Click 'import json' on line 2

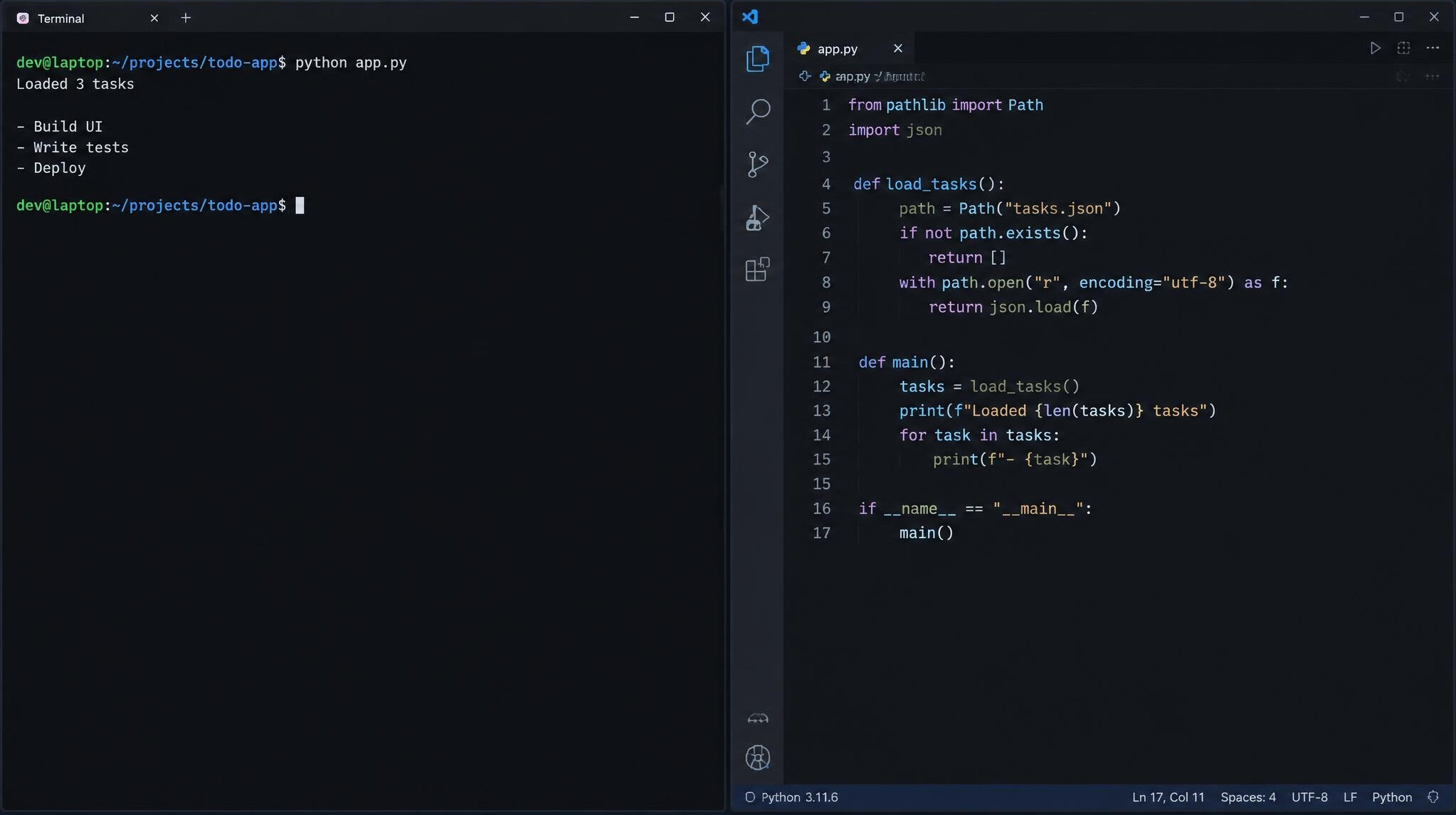click(895, 130)
